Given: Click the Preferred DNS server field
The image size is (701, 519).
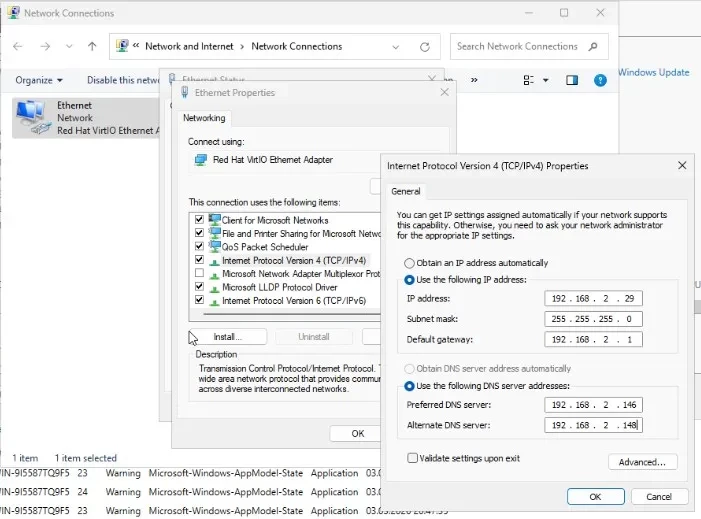Looking at the screenshot, I should click(594, 405).
